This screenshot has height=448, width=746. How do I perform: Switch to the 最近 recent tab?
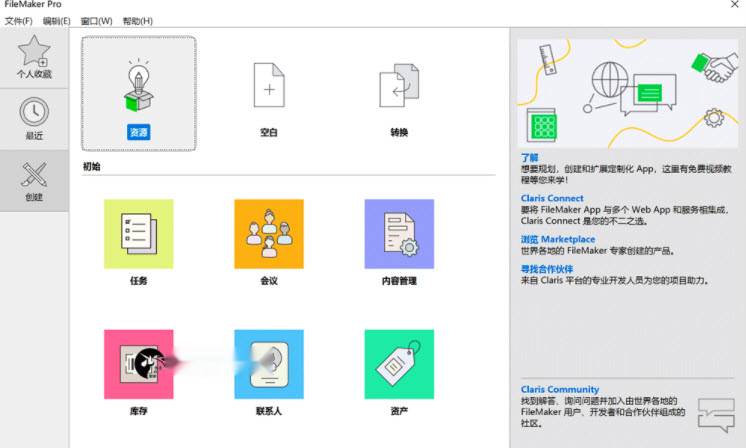34,119
